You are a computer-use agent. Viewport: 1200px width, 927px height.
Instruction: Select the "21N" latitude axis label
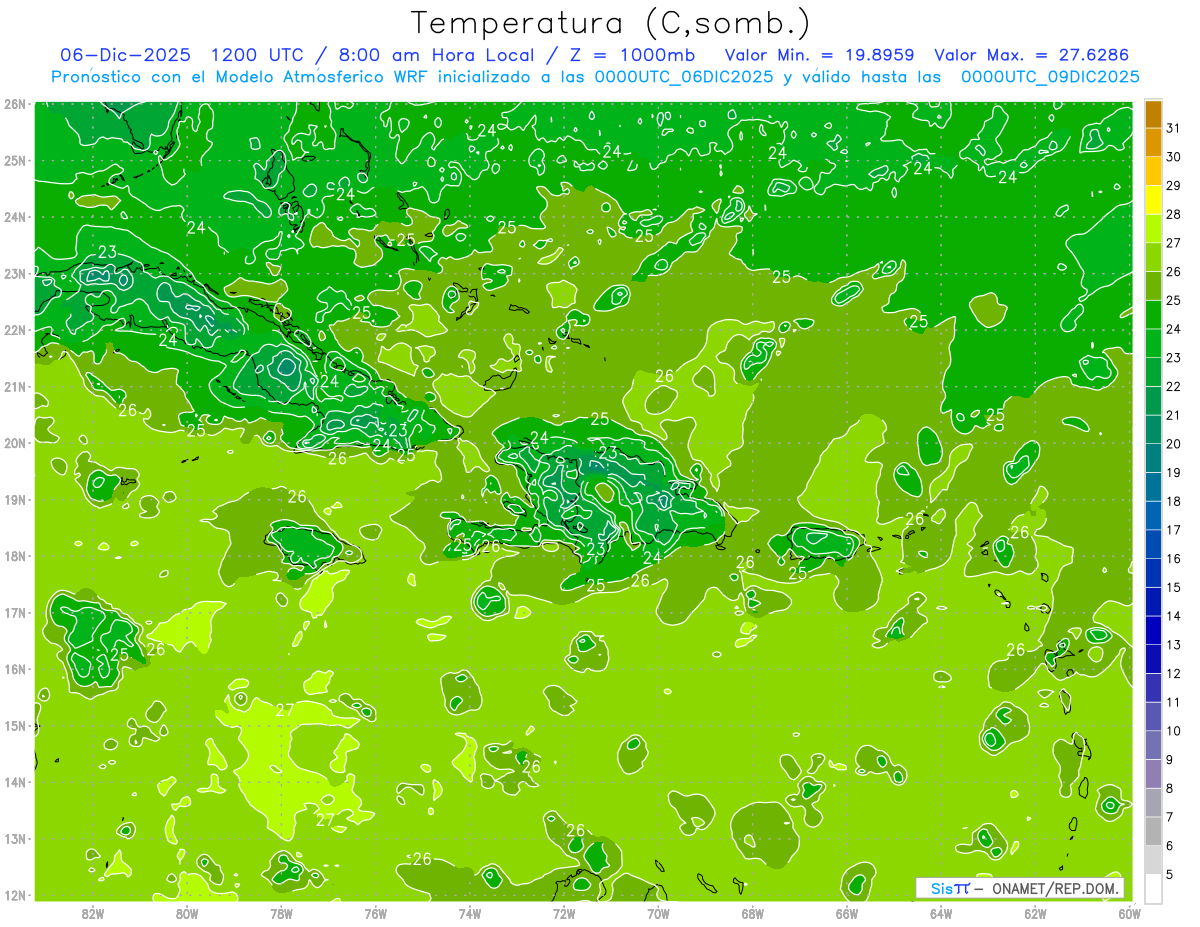14,386
